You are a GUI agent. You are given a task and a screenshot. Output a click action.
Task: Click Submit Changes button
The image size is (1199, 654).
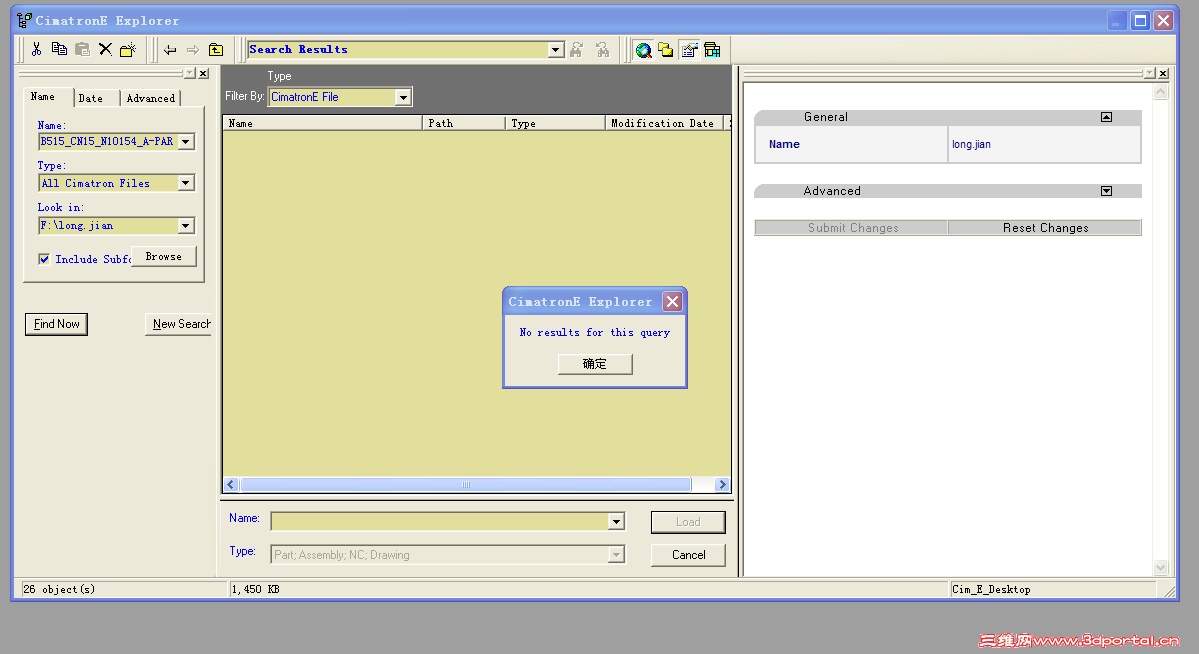pos(852,228)
